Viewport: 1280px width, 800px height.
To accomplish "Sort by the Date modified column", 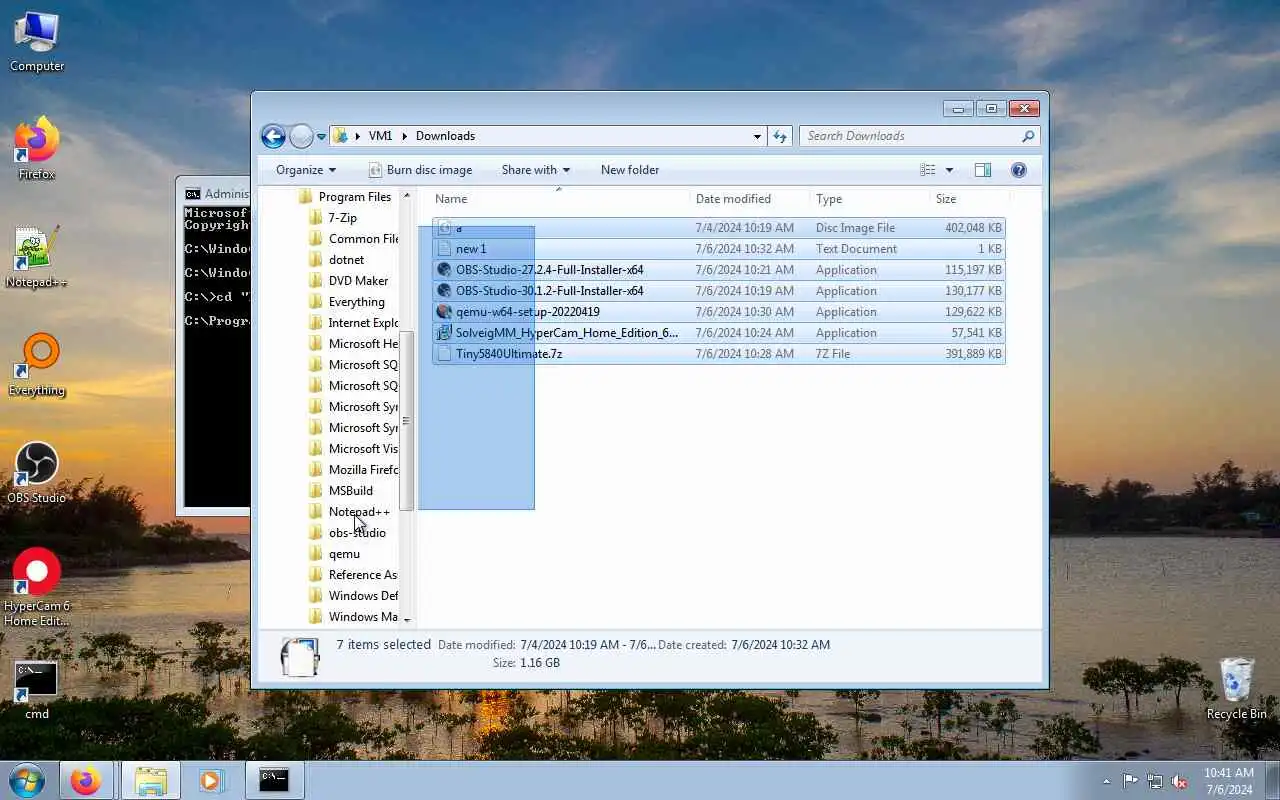I will pyautogui.click(x=750, y=199).
